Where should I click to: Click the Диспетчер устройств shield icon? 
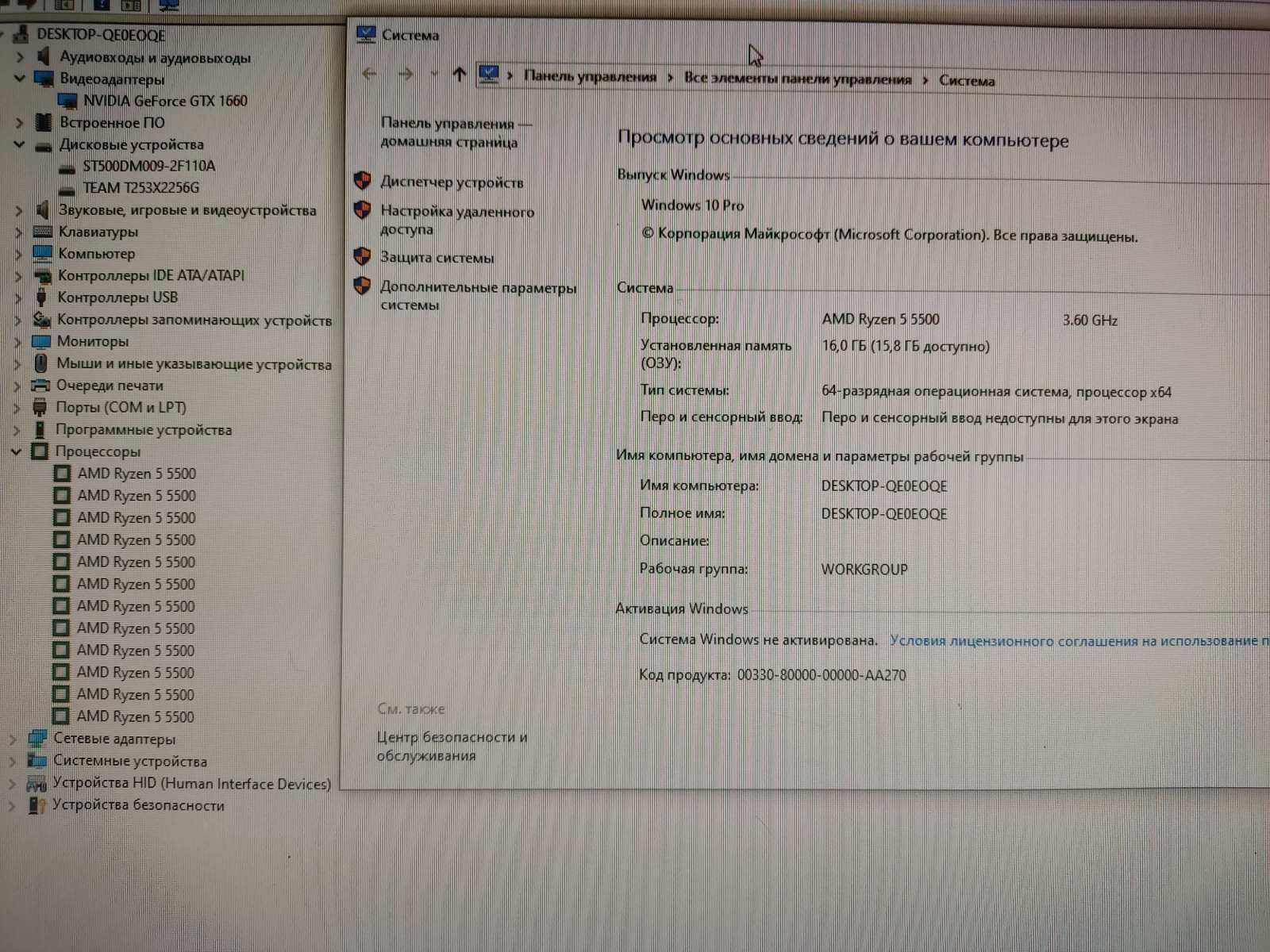[x=363, y=181]
